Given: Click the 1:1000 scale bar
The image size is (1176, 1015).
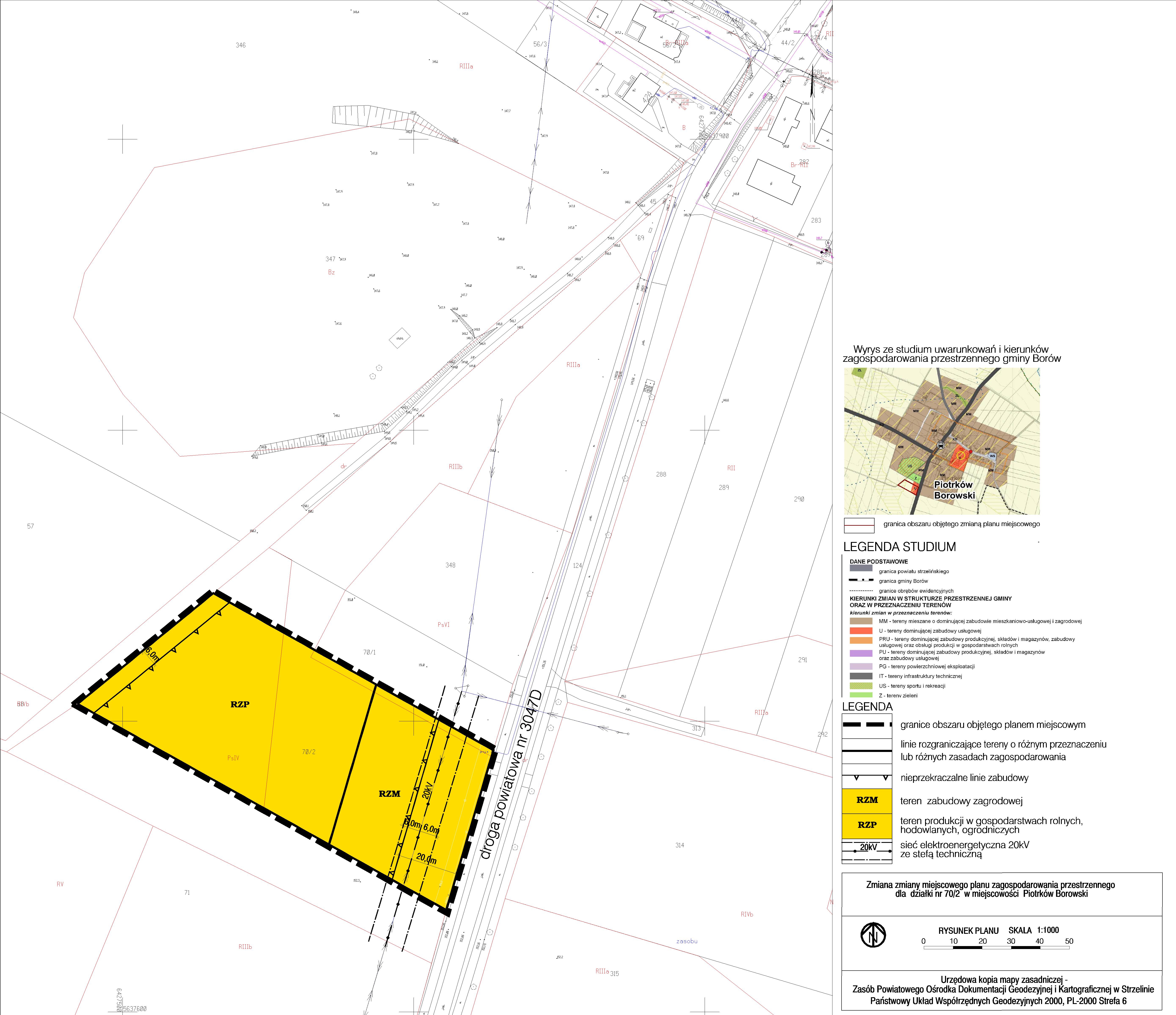Looking at the screenshot, I should [x=996, y=948].
